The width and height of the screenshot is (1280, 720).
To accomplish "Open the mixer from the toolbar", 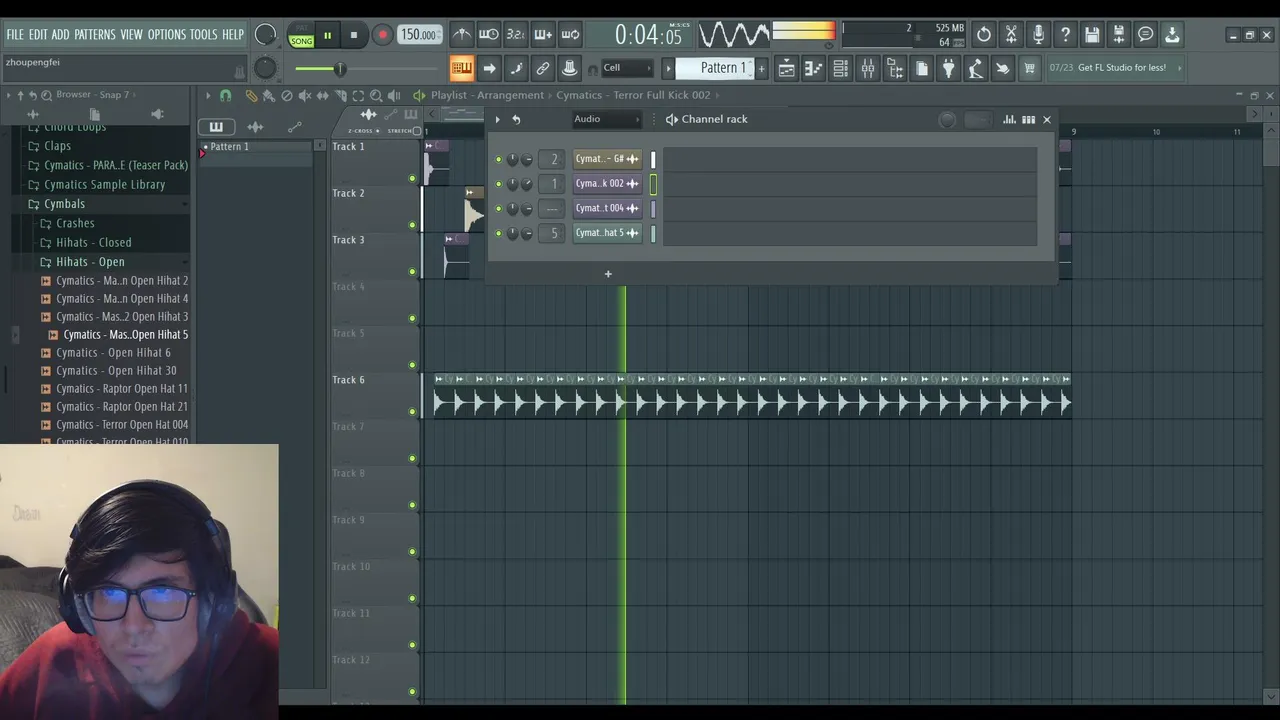I will coord(868,68).
